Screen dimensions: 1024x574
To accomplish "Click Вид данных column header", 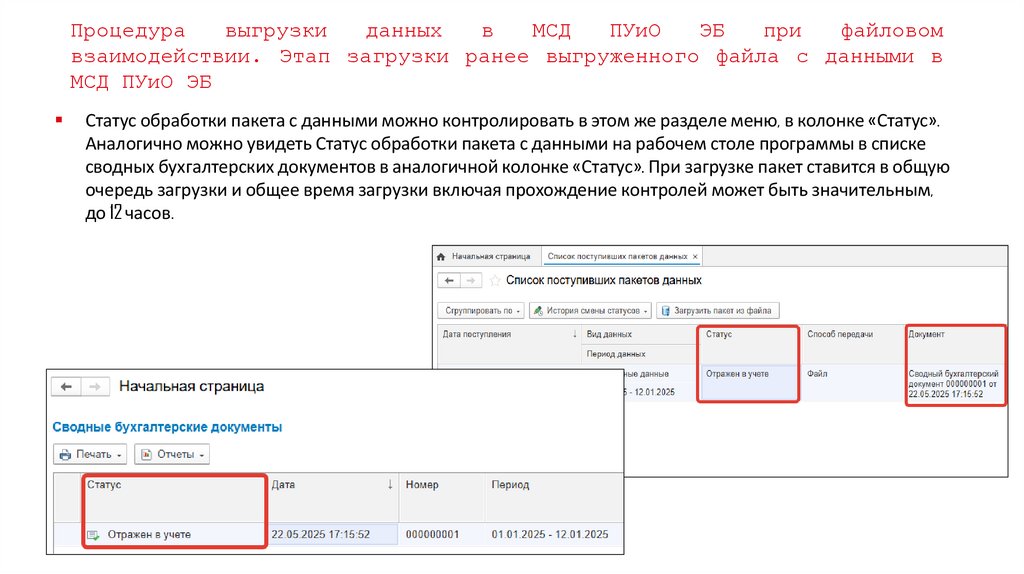I will [x=638, y=334].
